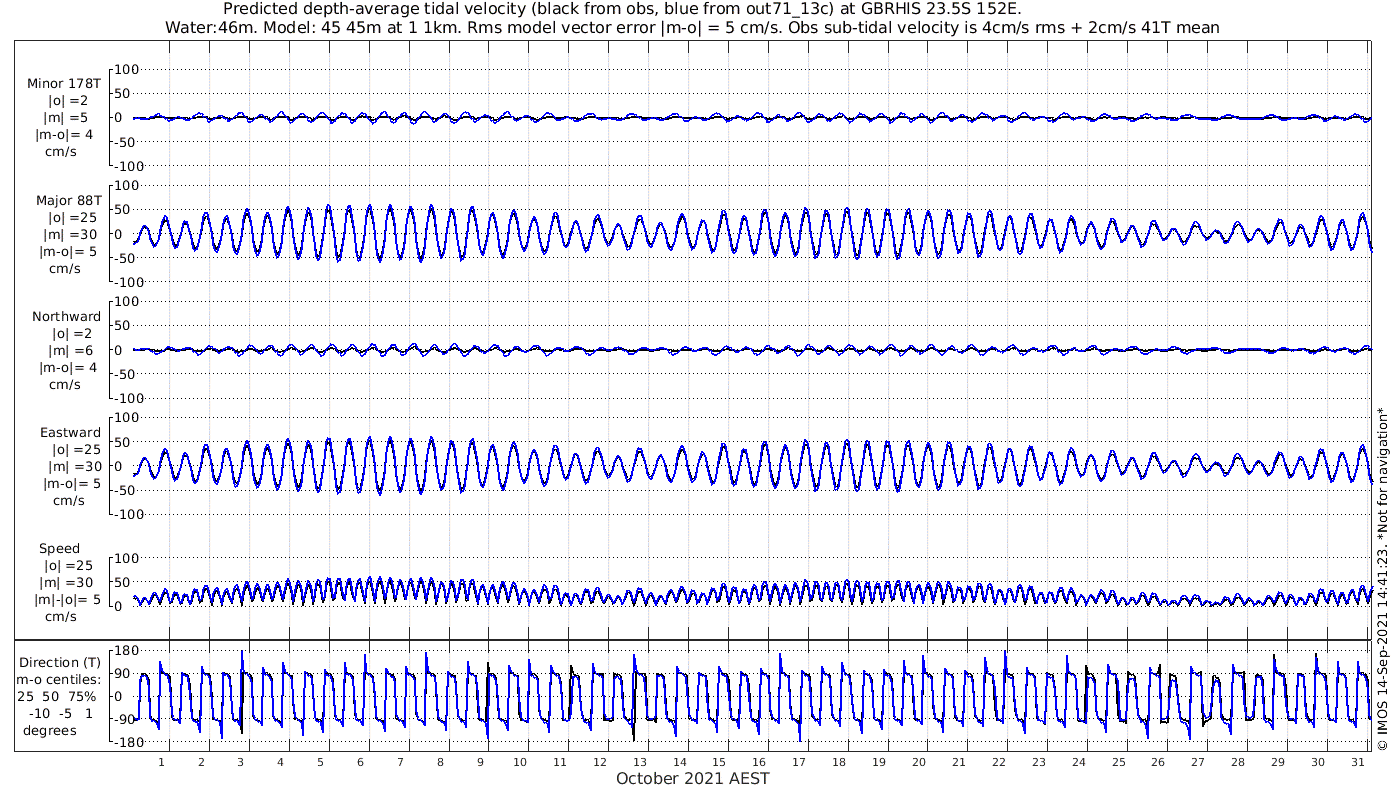
Task: Click the 'Speed' panel label
Action: 60,549
